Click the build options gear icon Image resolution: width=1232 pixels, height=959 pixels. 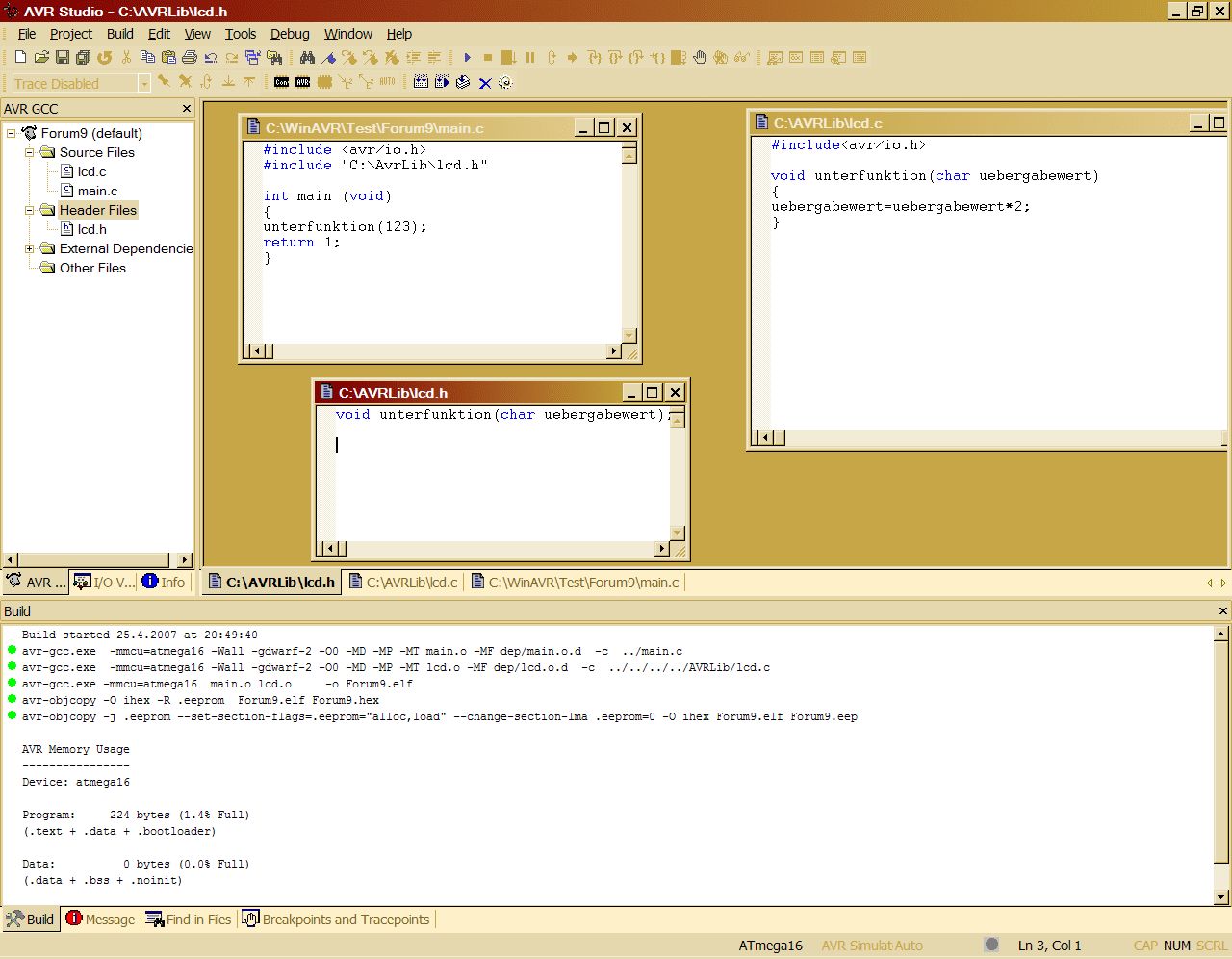click(x=505, y=83)
